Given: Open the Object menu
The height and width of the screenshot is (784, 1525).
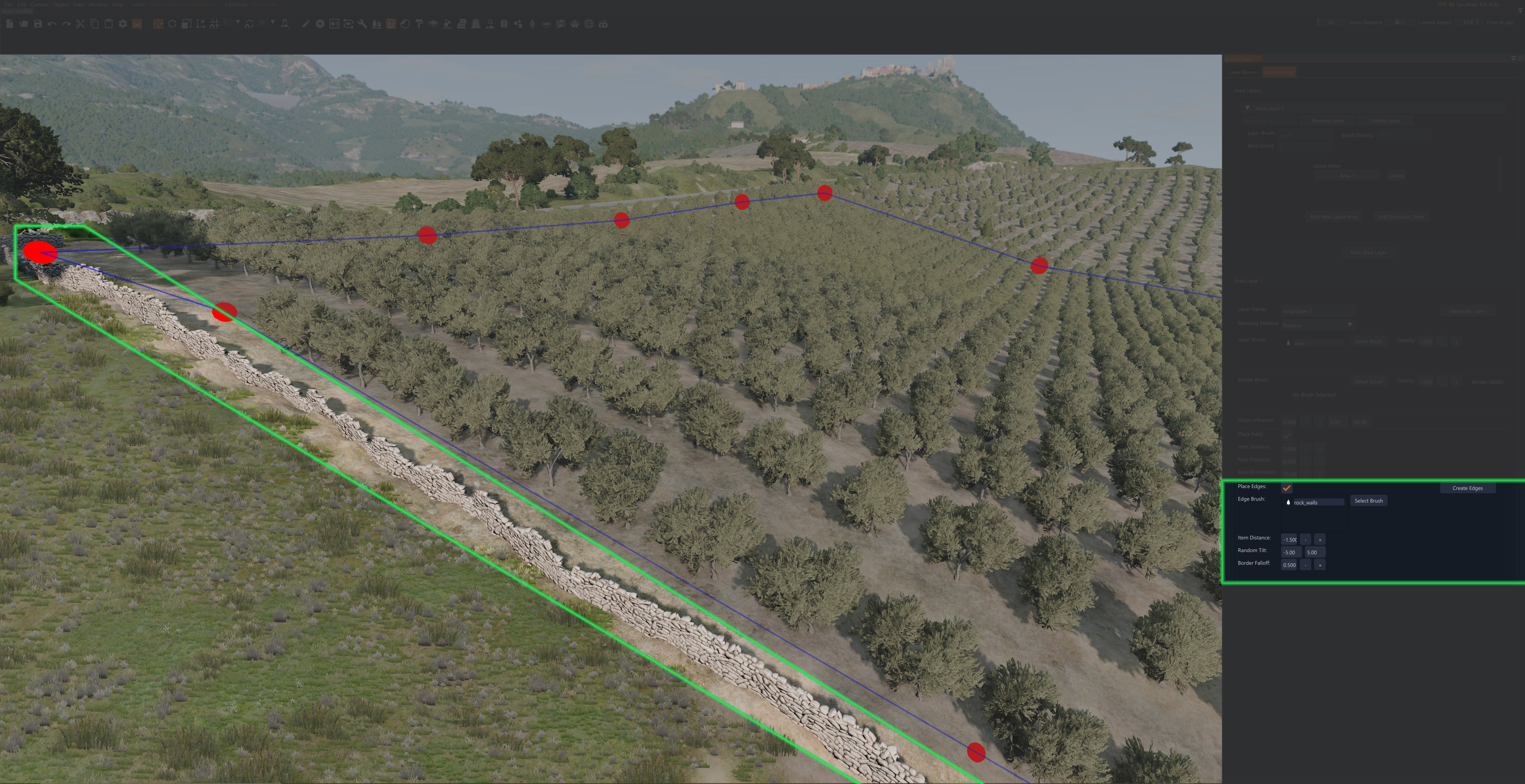Looking at the screenshot, I should tap(60, 4).
